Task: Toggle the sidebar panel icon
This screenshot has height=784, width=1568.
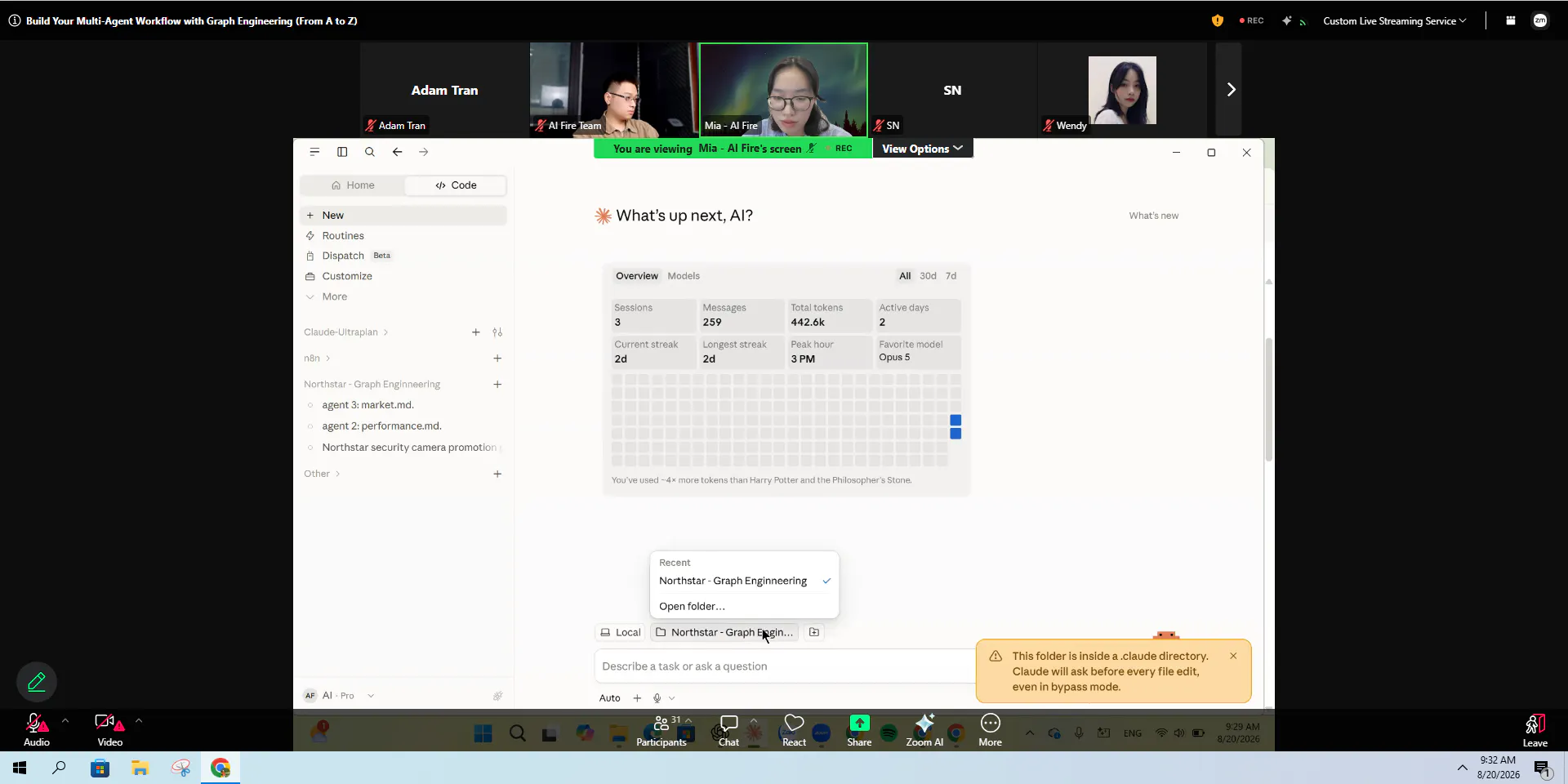Action: (x=342, y=152)
